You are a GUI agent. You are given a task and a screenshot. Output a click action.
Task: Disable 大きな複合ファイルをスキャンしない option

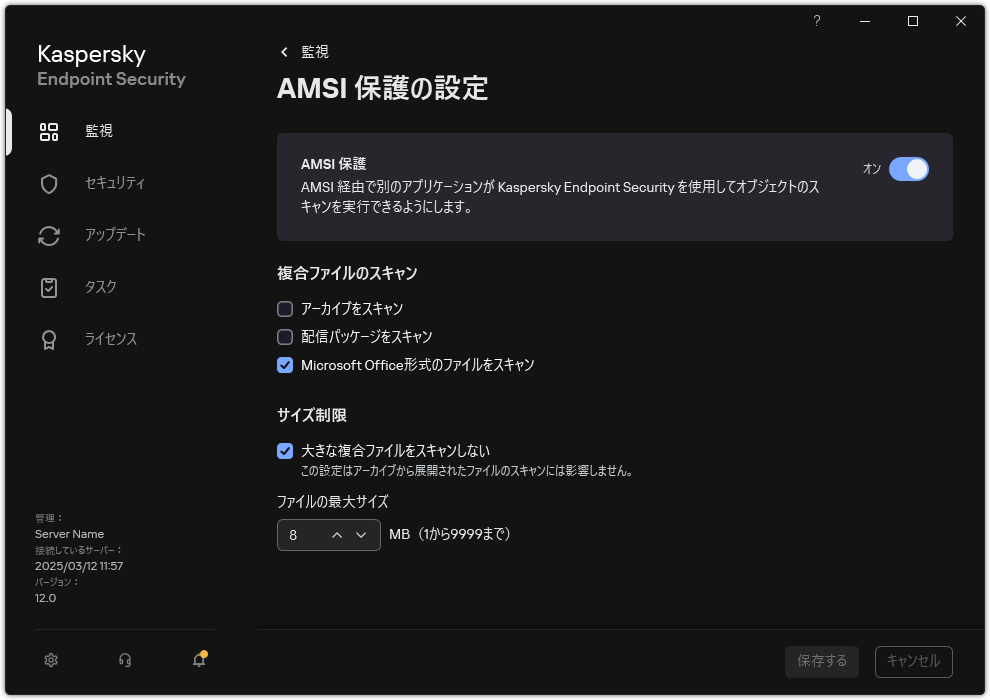click(x=285, y=450)
